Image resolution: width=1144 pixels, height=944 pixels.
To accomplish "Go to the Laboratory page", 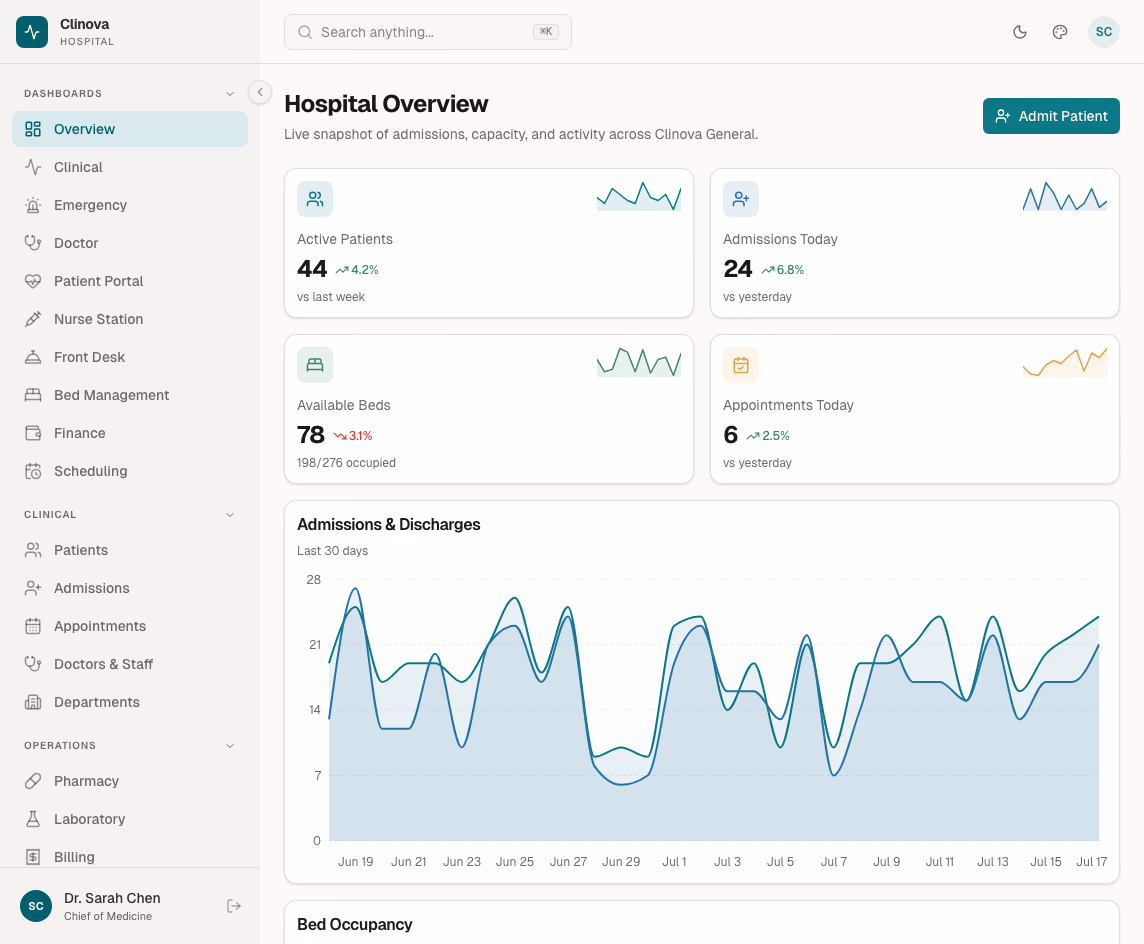I will click(130, 819).
